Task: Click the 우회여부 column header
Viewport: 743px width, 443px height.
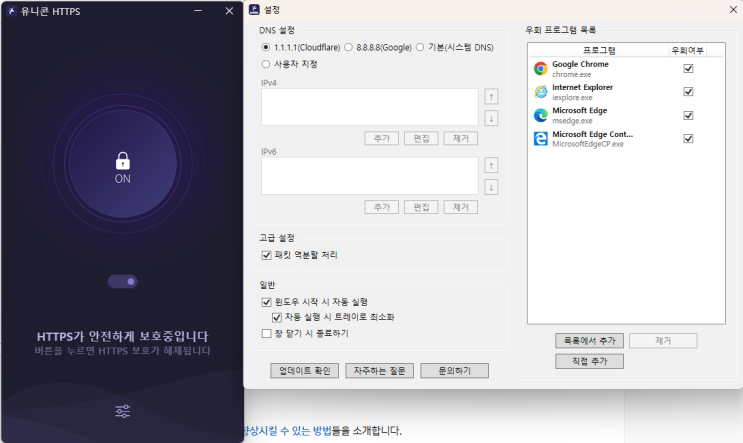Action: [x=688, y=50]
